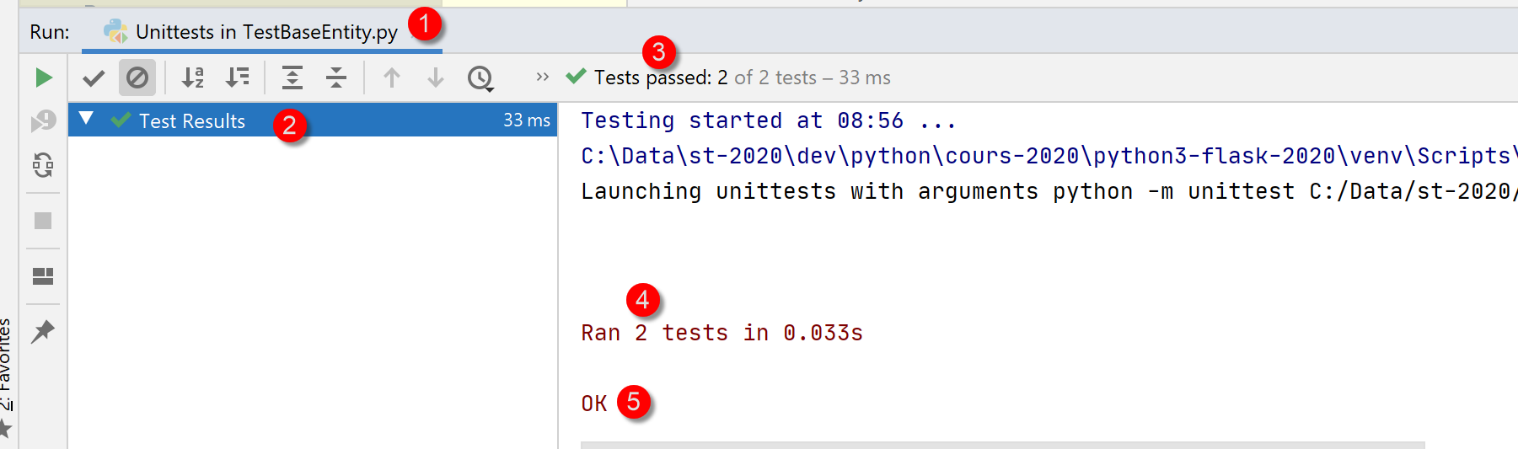This screenshot has height=449, width=1518.
Task: Click the Rerun Failed Tests icon
Action: click(43, 121)
